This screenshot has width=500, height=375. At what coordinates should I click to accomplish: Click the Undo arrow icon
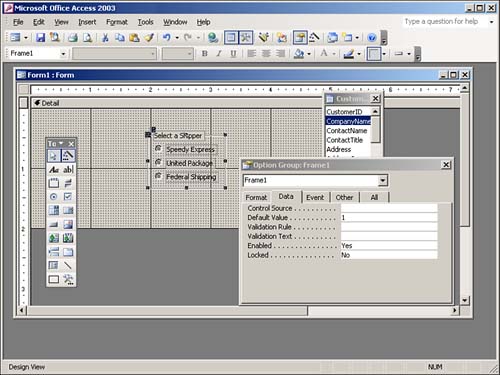(167, 37)
